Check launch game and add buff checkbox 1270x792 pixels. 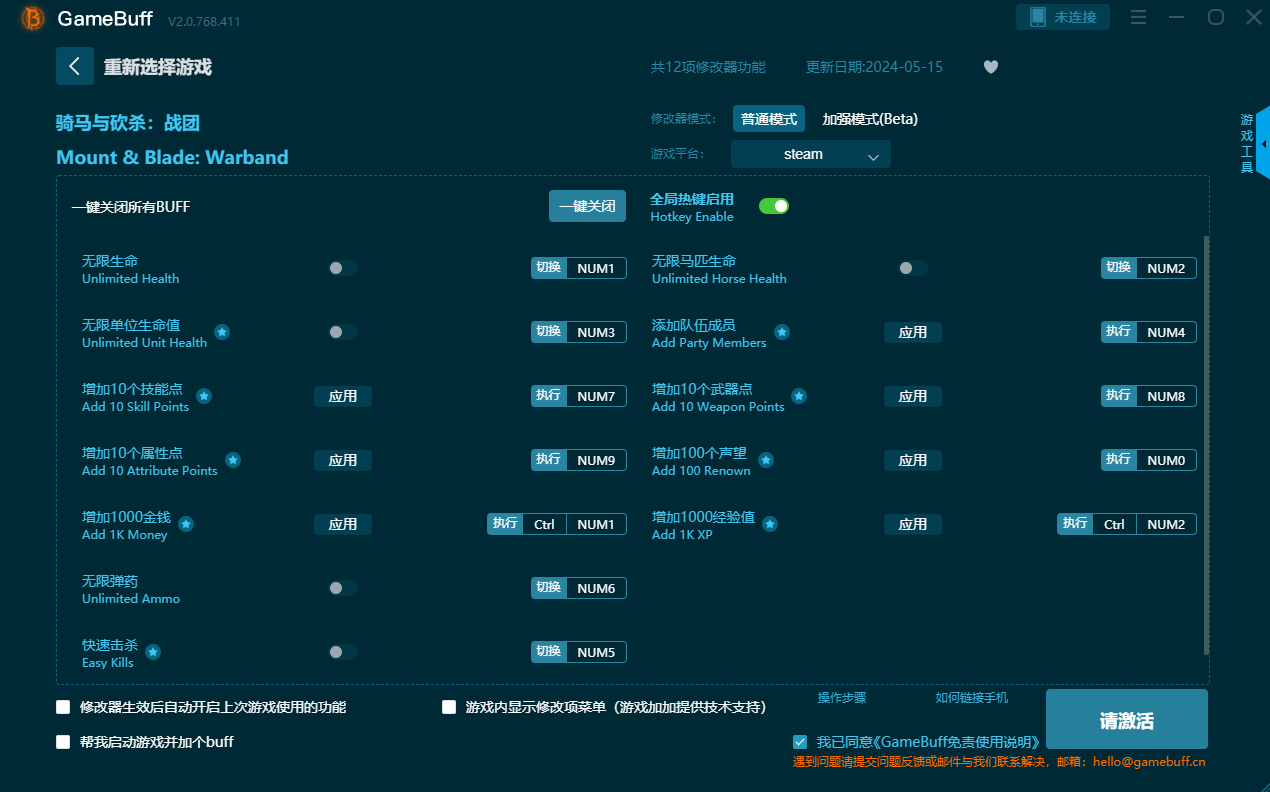63,742
